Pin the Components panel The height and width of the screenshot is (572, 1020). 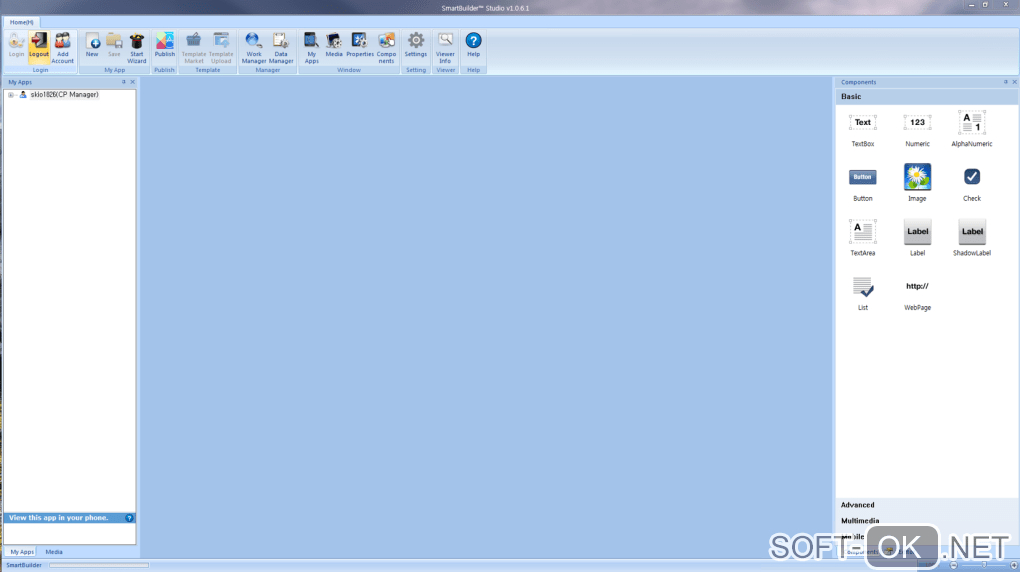pyautogui.click(x=1005, y=82)
